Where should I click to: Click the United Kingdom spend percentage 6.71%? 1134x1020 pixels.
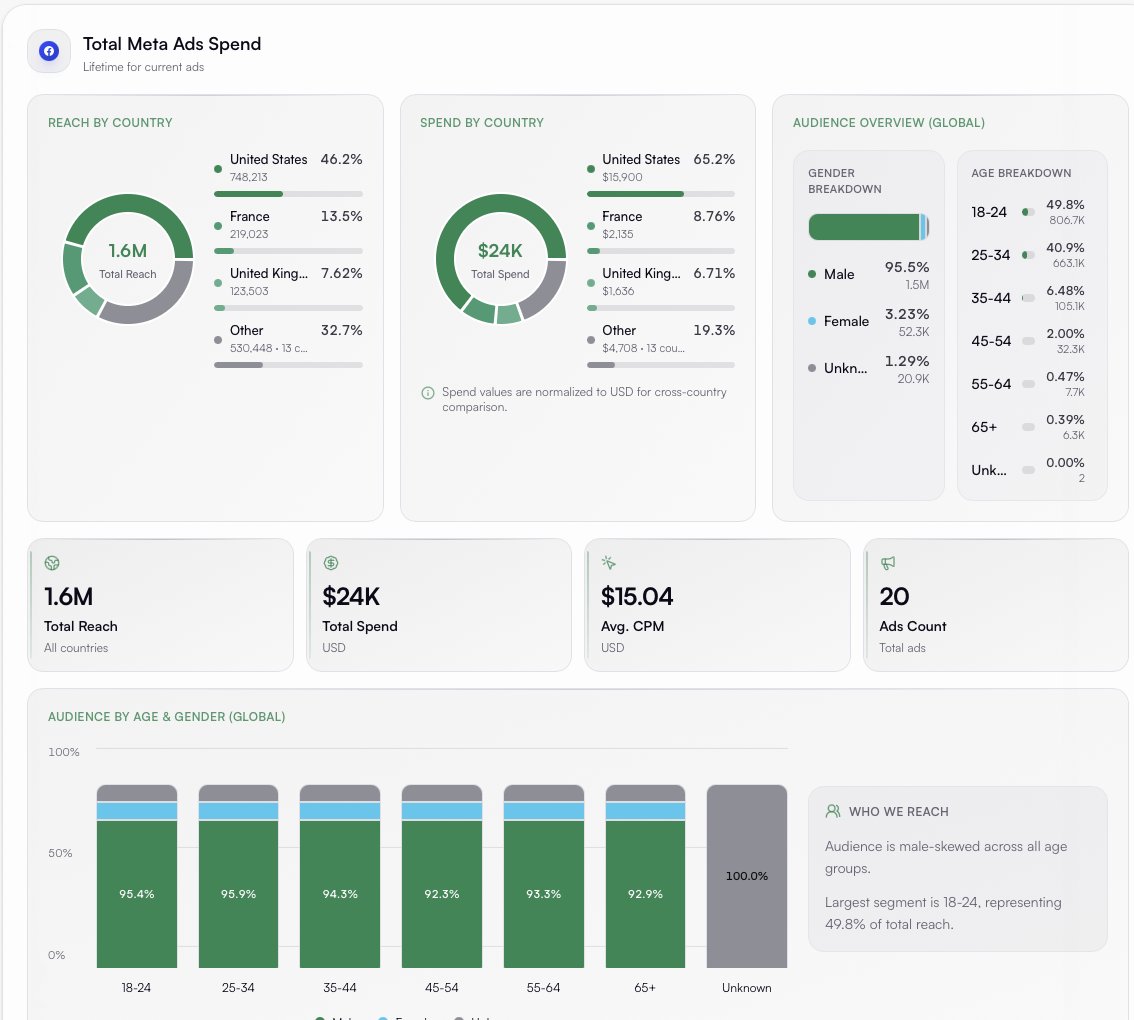[714, 273]
